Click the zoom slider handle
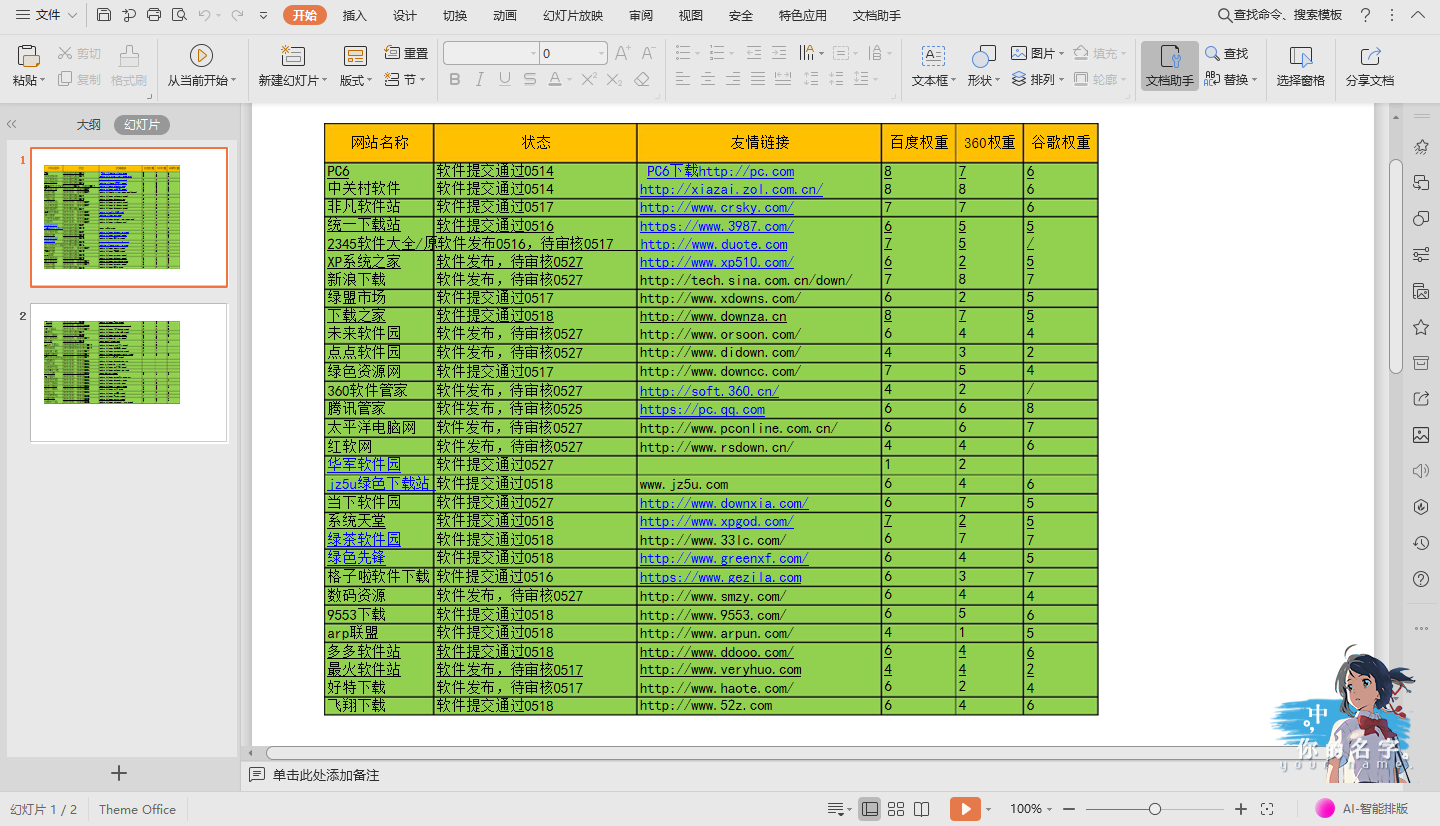1440x826 pixels. pyautogui.click(x=1155, y=809)
